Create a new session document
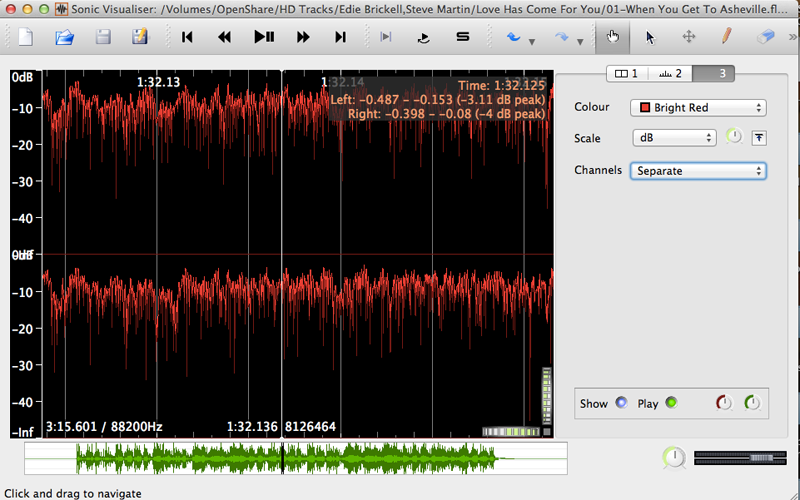Viewport: 800px width, 500px height. (26, 37)
